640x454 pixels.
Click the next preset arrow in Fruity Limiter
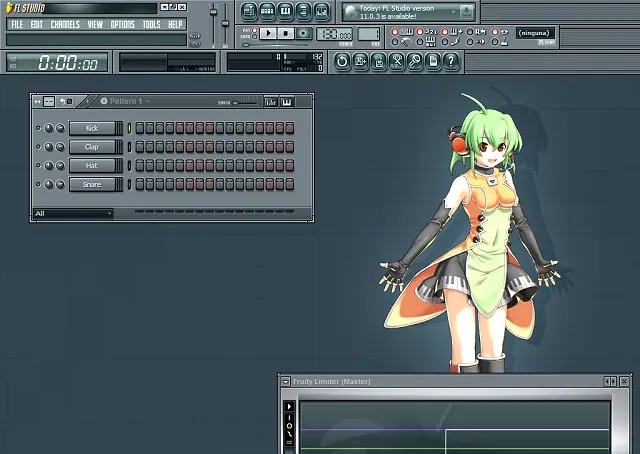click(x=613, y=381)
